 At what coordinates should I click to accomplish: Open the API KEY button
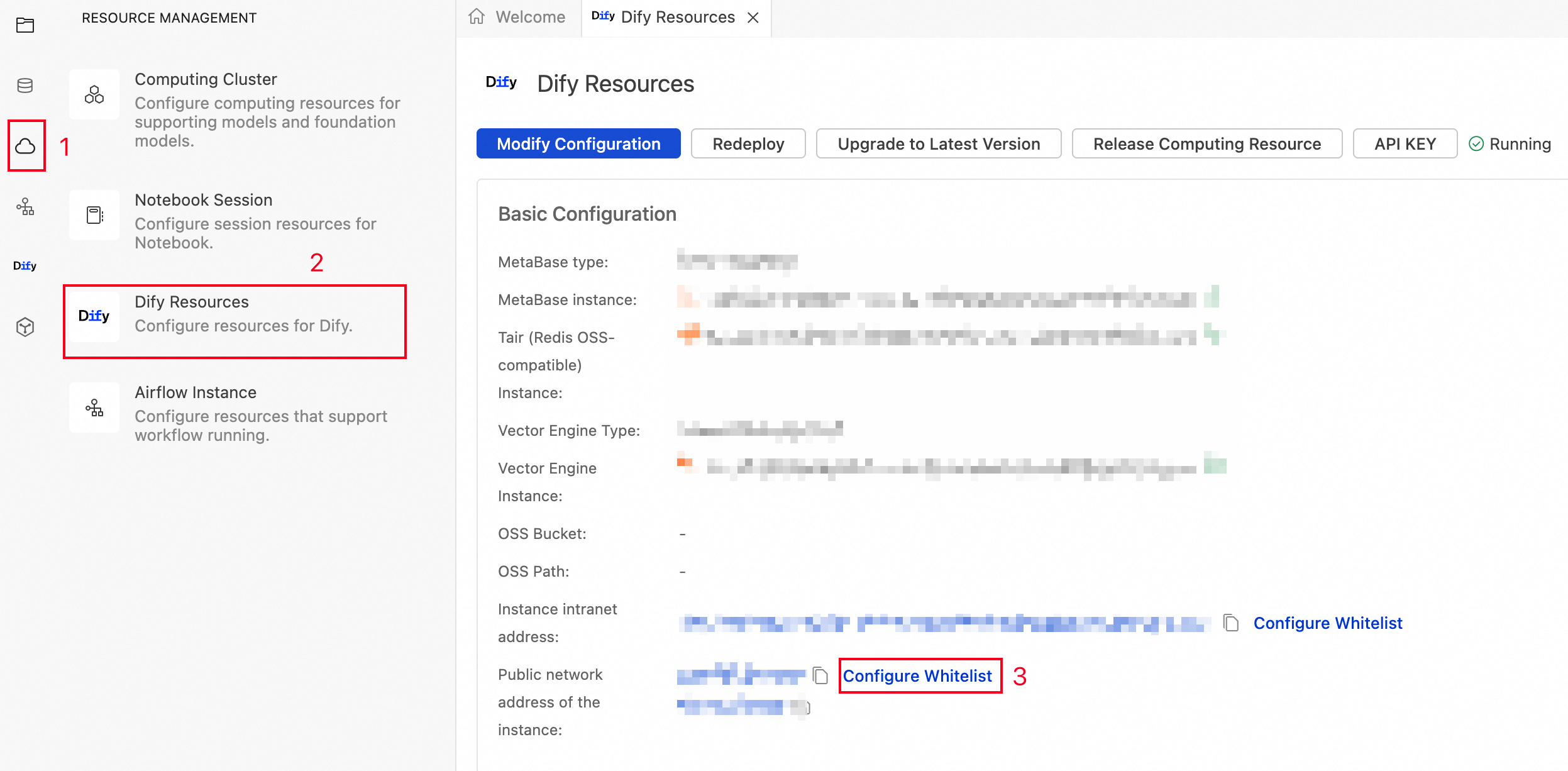(x=1405, y=144)
